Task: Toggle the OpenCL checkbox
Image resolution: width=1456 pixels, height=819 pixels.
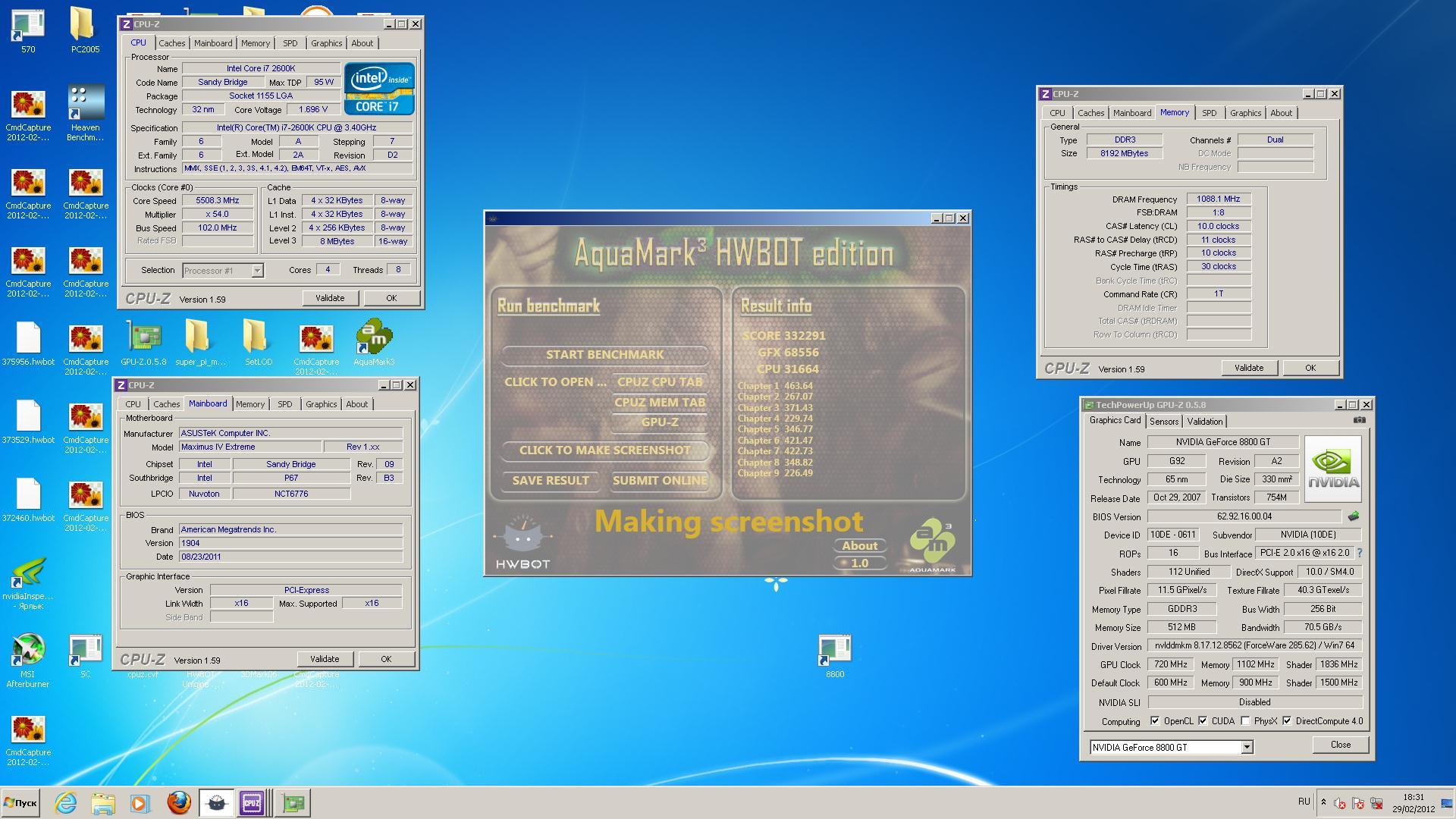Action: tap(1155, 720)
